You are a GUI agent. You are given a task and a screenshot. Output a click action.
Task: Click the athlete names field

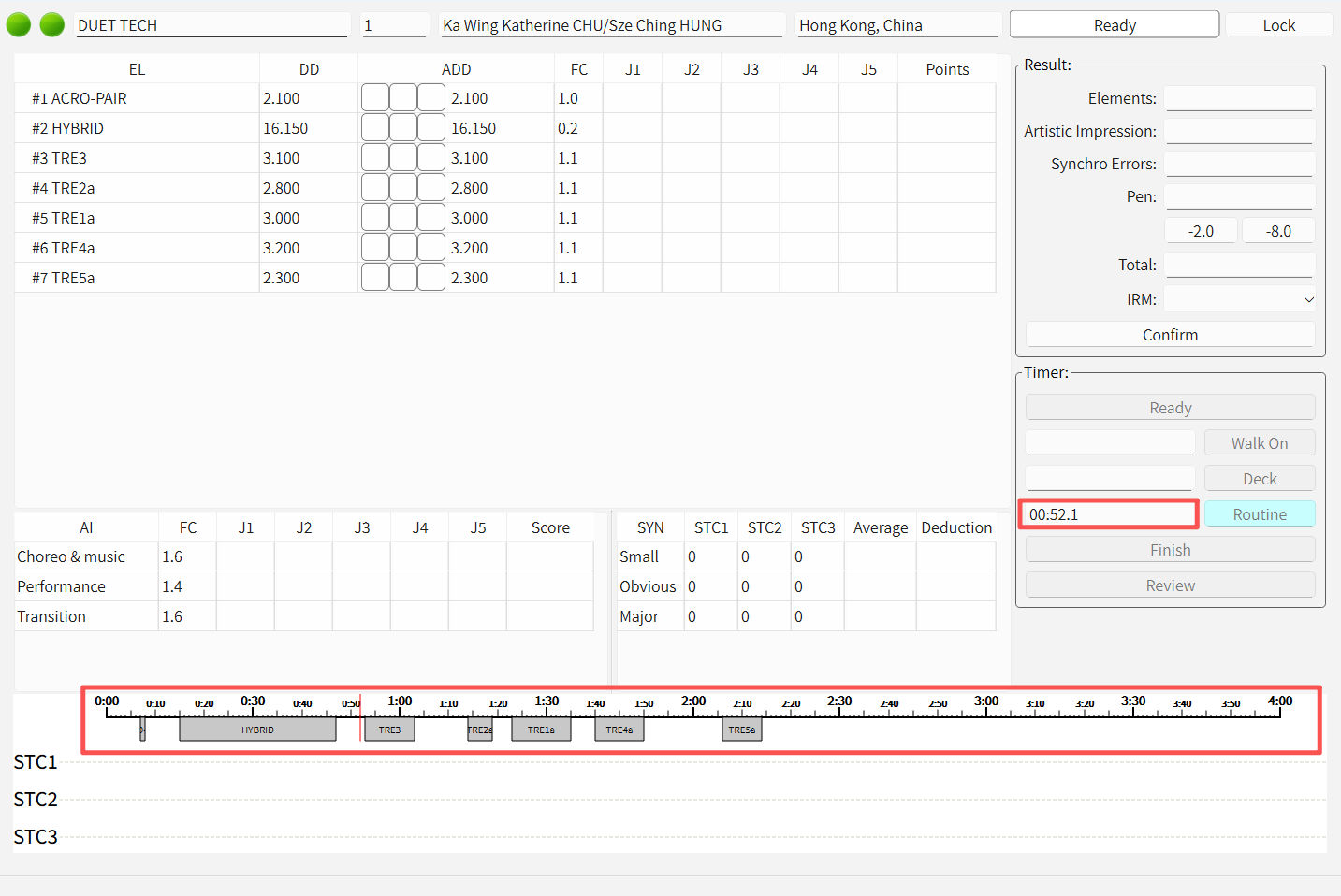click(x=612, y=25)
